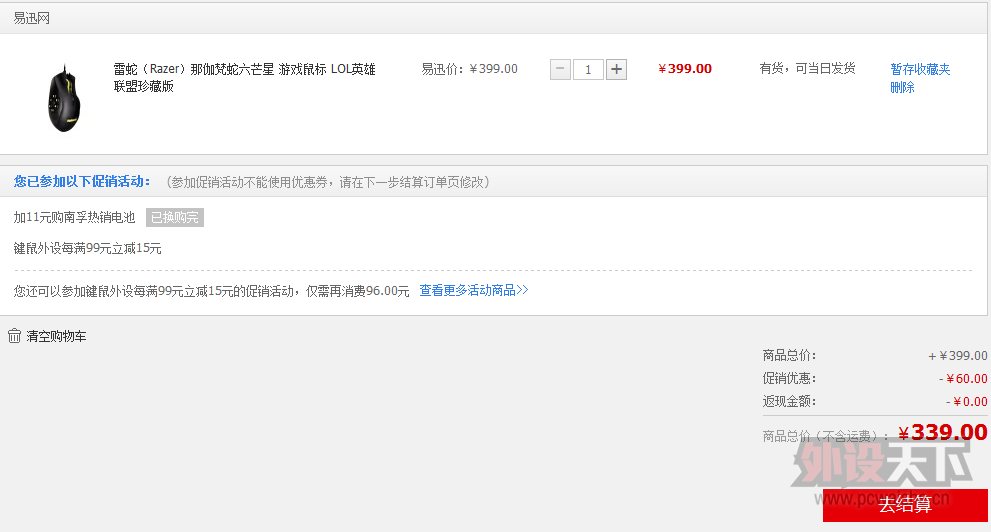Click 加11元购南孚热销电池 promotion text

point(75,217)
